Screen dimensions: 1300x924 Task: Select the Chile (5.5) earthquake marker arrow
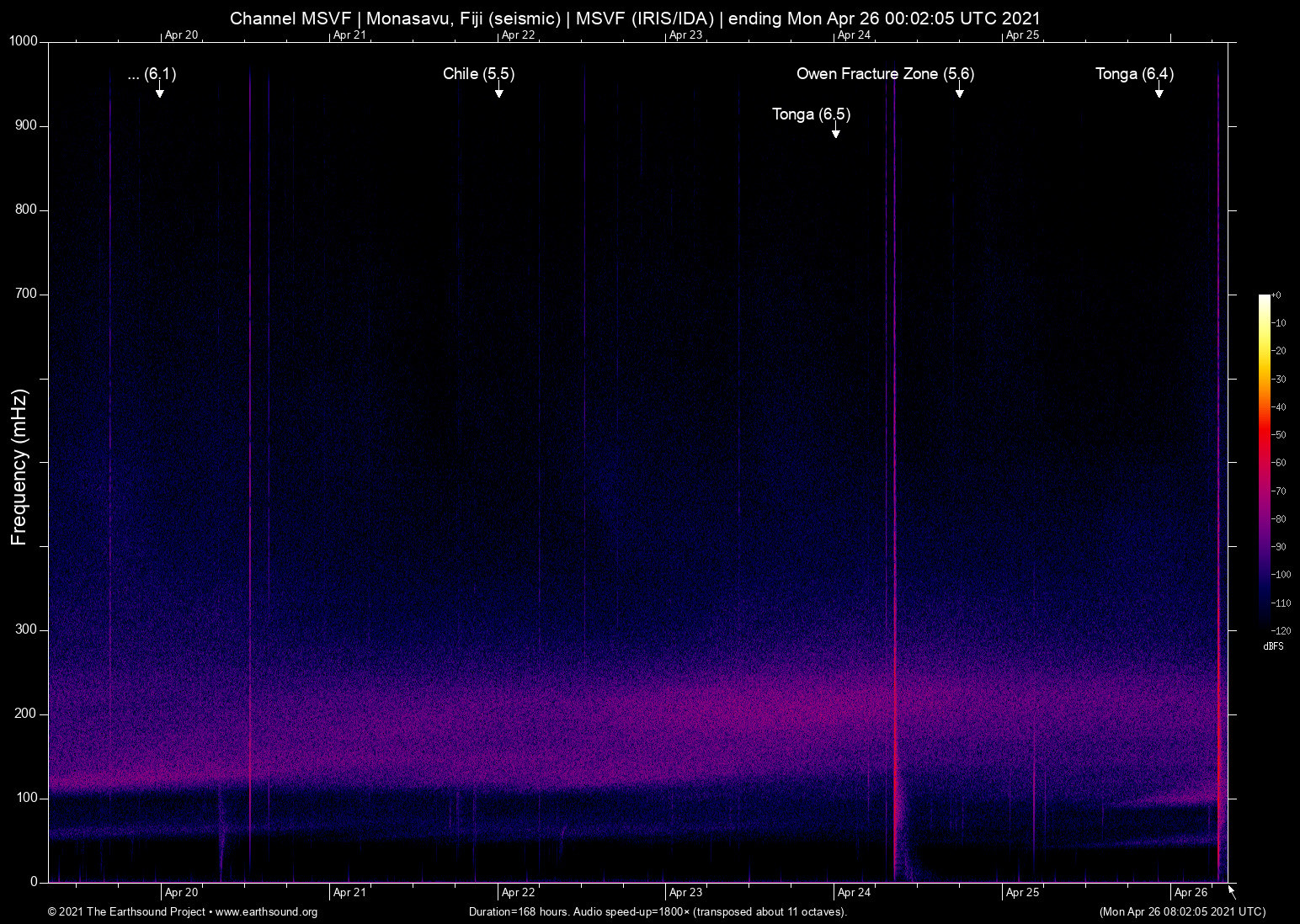tap(499, 93)
